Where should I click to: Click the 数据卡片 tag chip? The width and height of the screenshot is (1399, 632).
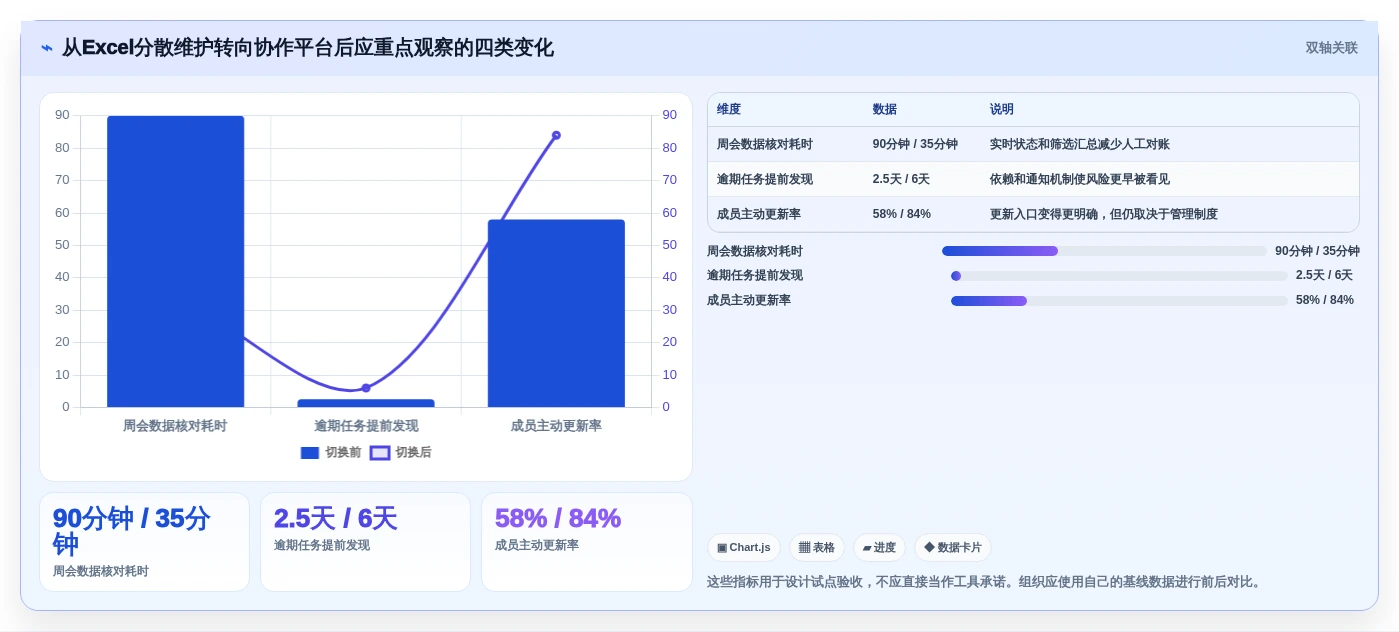point(953,548)
